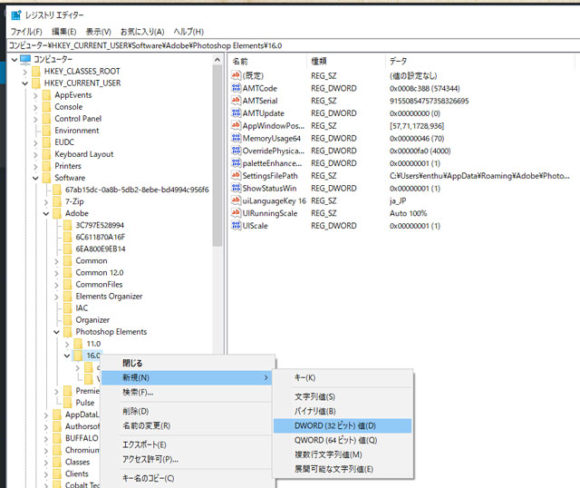Expand the Common 12.0 key
This screenshot has height=488, width=580.
tap(56, 273)
